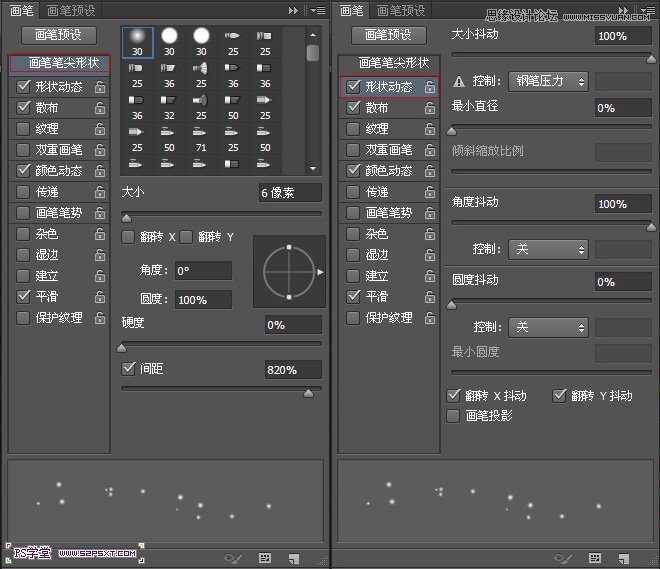The width and height of the screenshot is (660, 569).
Task: Open angle jitter 控制 dropdown set to 关
Action: (548, 249)
